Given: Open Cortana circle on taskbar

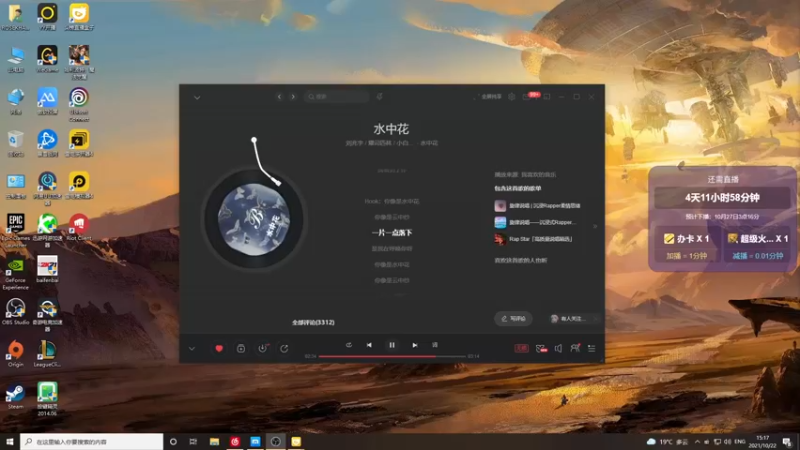Looking at the screenshot, I should (x=173, y=441).
